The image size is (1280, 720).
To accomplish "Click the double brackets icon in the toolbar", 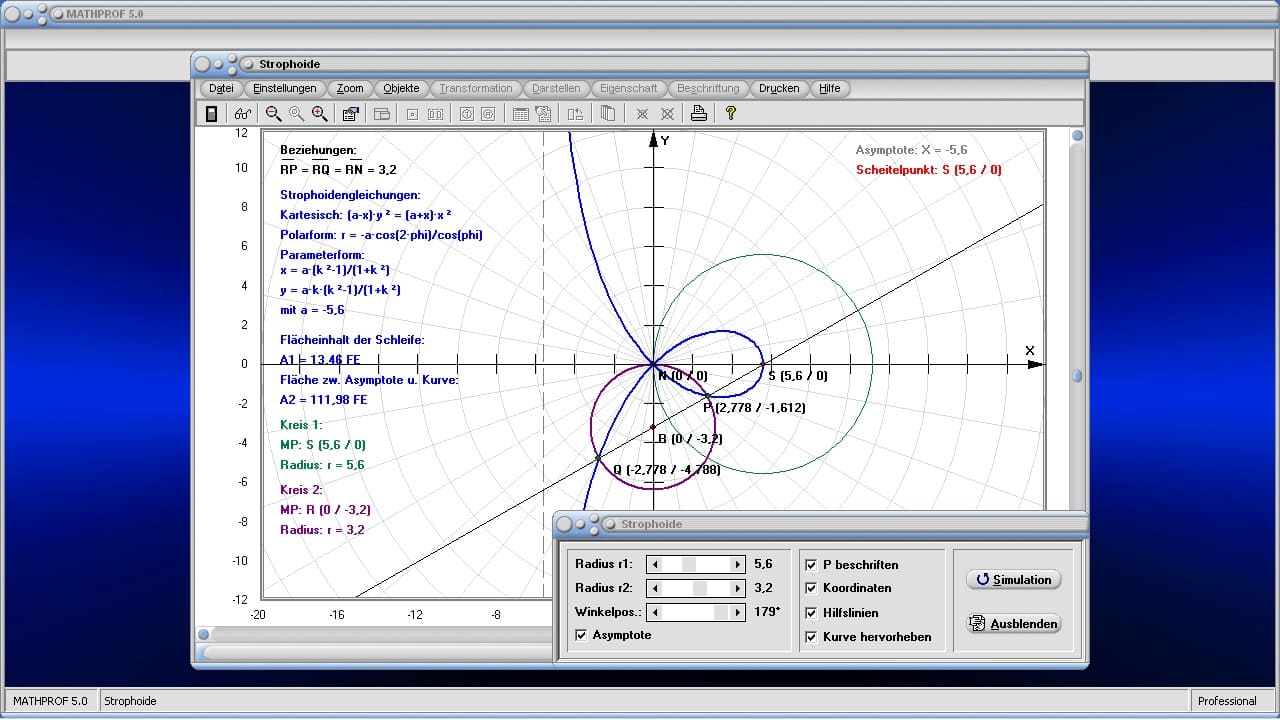I will click(x=435, y=114).
